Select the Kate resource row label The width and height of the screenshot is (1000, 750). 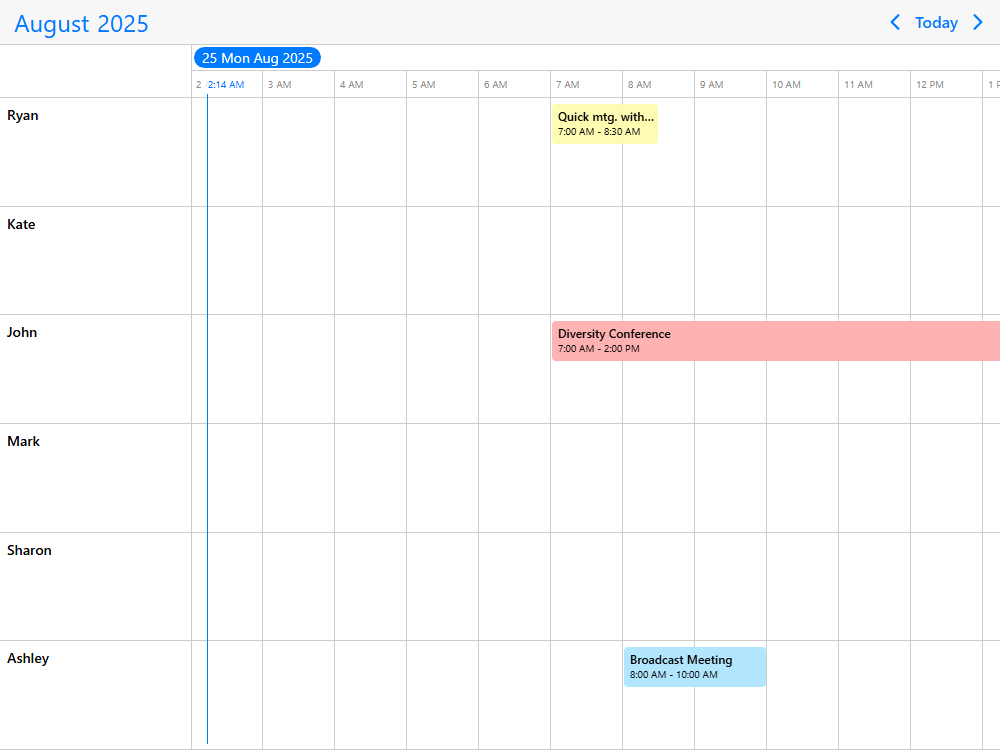pyautogui.click(x=21, y=224)
